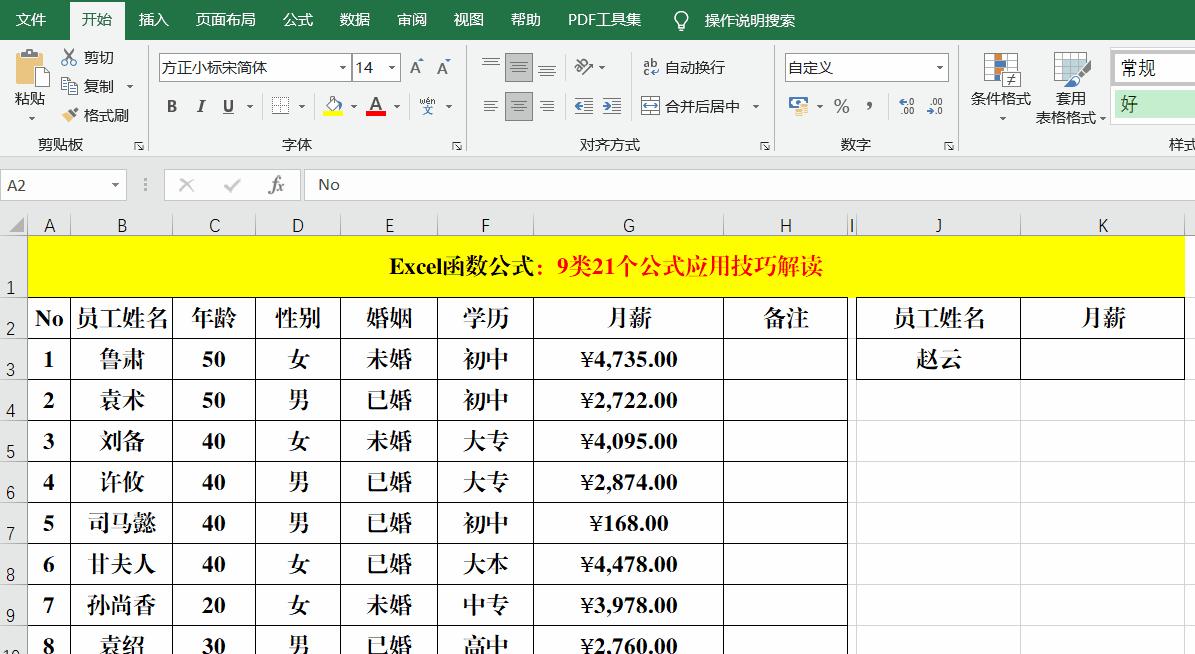Click the Copy icon
Image resolution: width=1195 pixels, height=654 pixels.
point(69,86)
